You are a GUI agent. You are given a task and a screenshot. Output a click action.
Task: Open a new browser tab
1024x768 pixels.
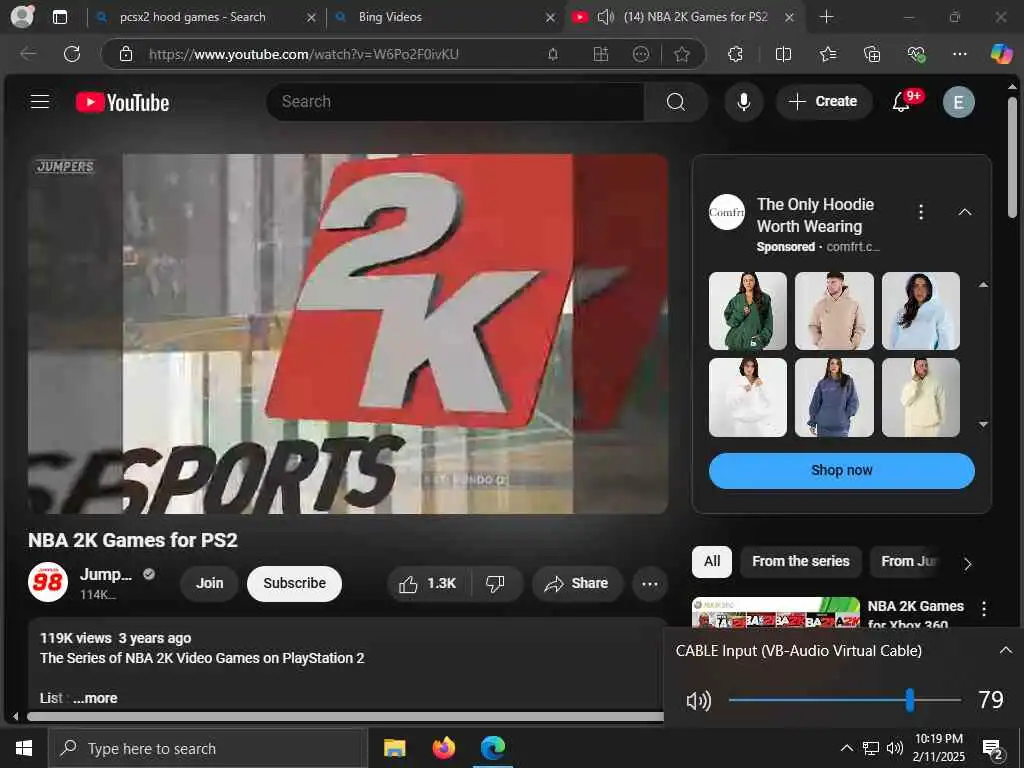[826, 17]
